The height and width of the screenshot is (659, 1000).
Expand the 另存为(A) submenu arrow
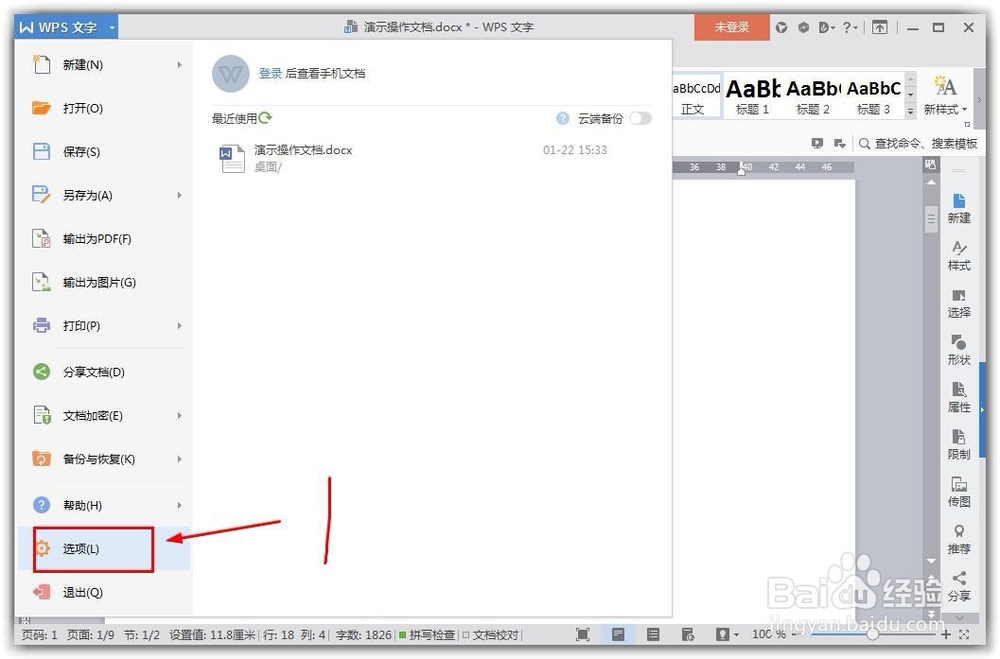[179, 195]
